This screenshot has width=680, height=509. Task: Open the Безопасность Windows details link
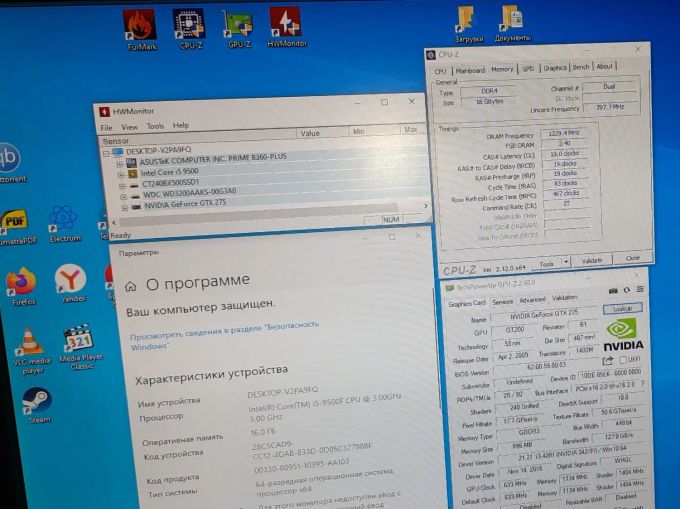coord(224,335)
